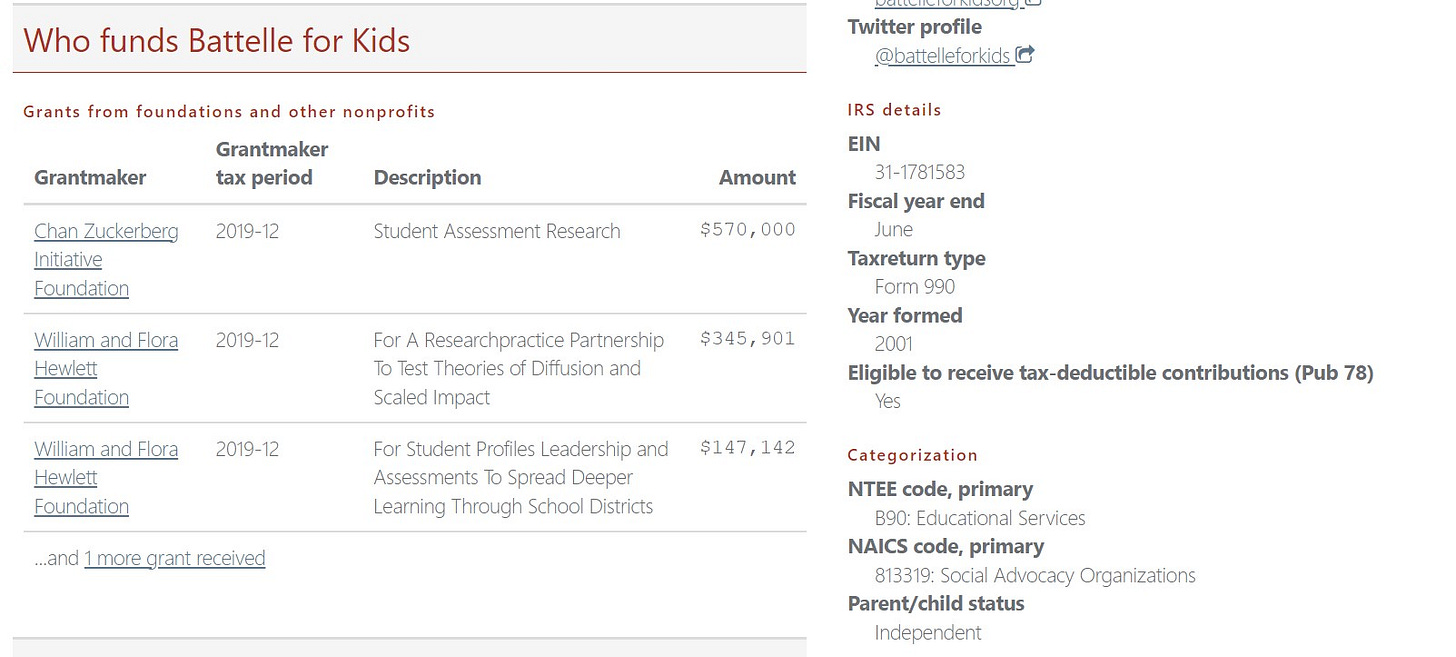The width and height of the screenshot is (1456, 657).
Task: Click the Grantmaker tax period header
Action: coord(271,163)
